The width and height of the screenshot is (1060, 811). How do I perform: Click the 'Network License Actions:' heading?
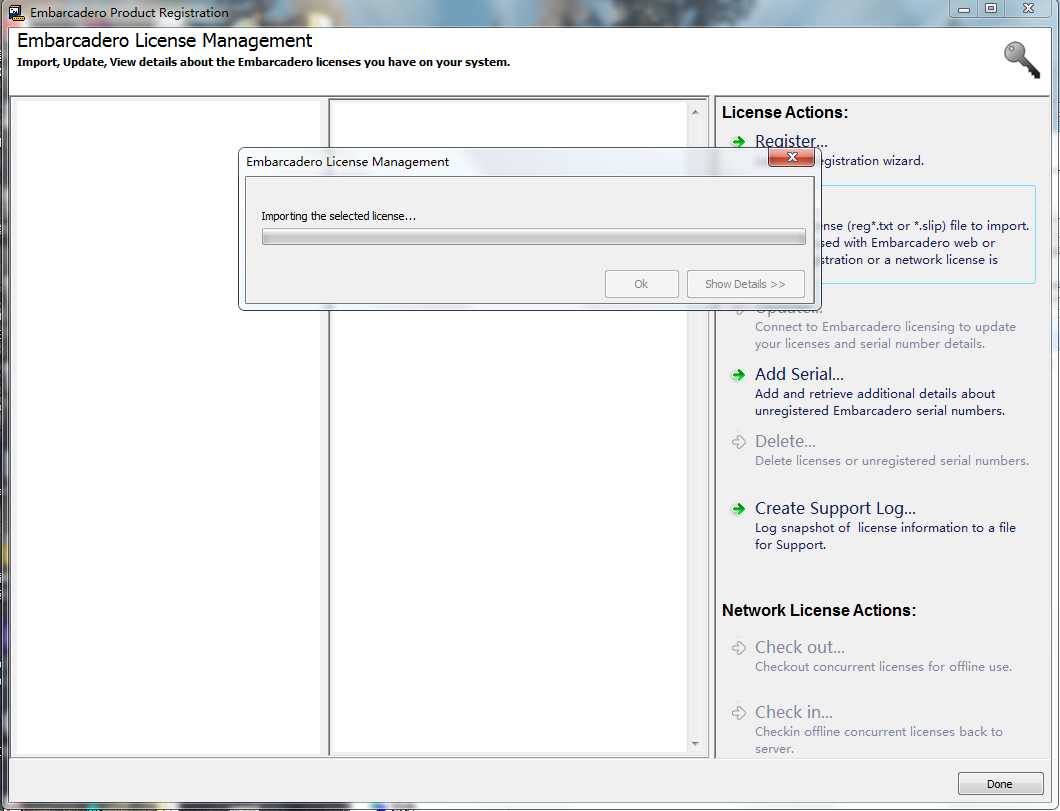coord(819,610)
